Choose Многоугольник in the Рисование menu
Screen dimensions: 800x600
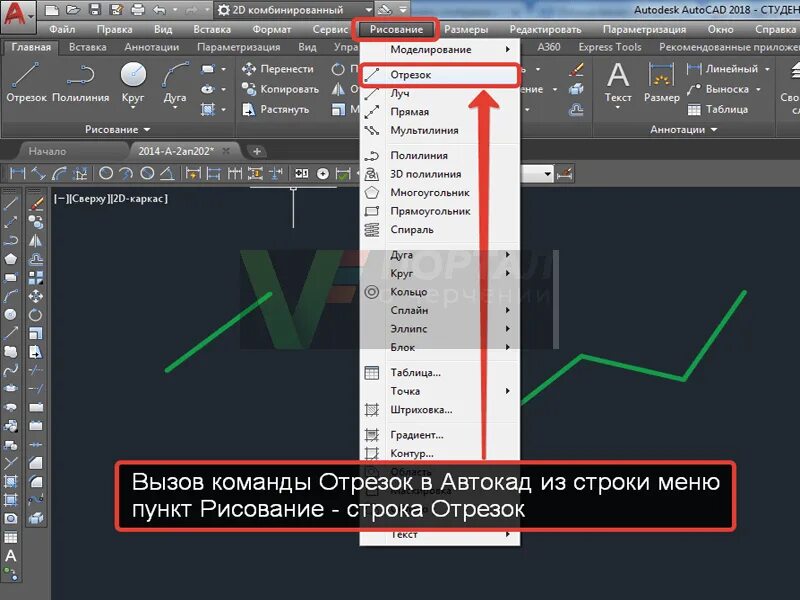440,192
